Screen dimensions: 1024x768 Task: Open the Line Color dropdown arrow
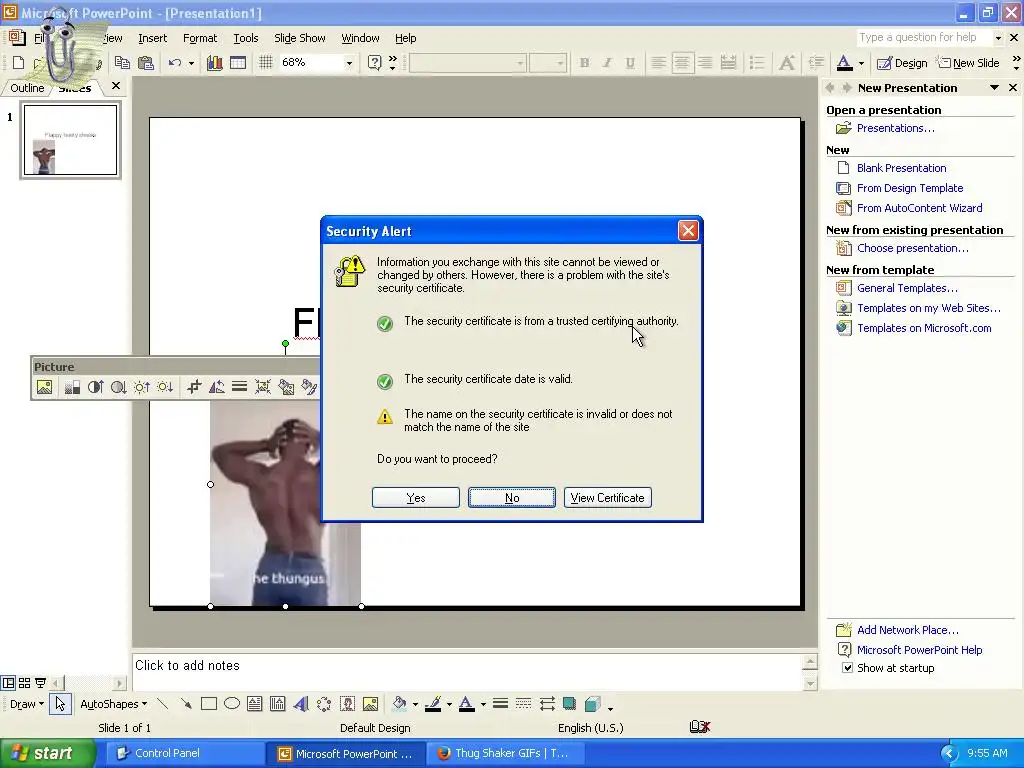point(449,704)
